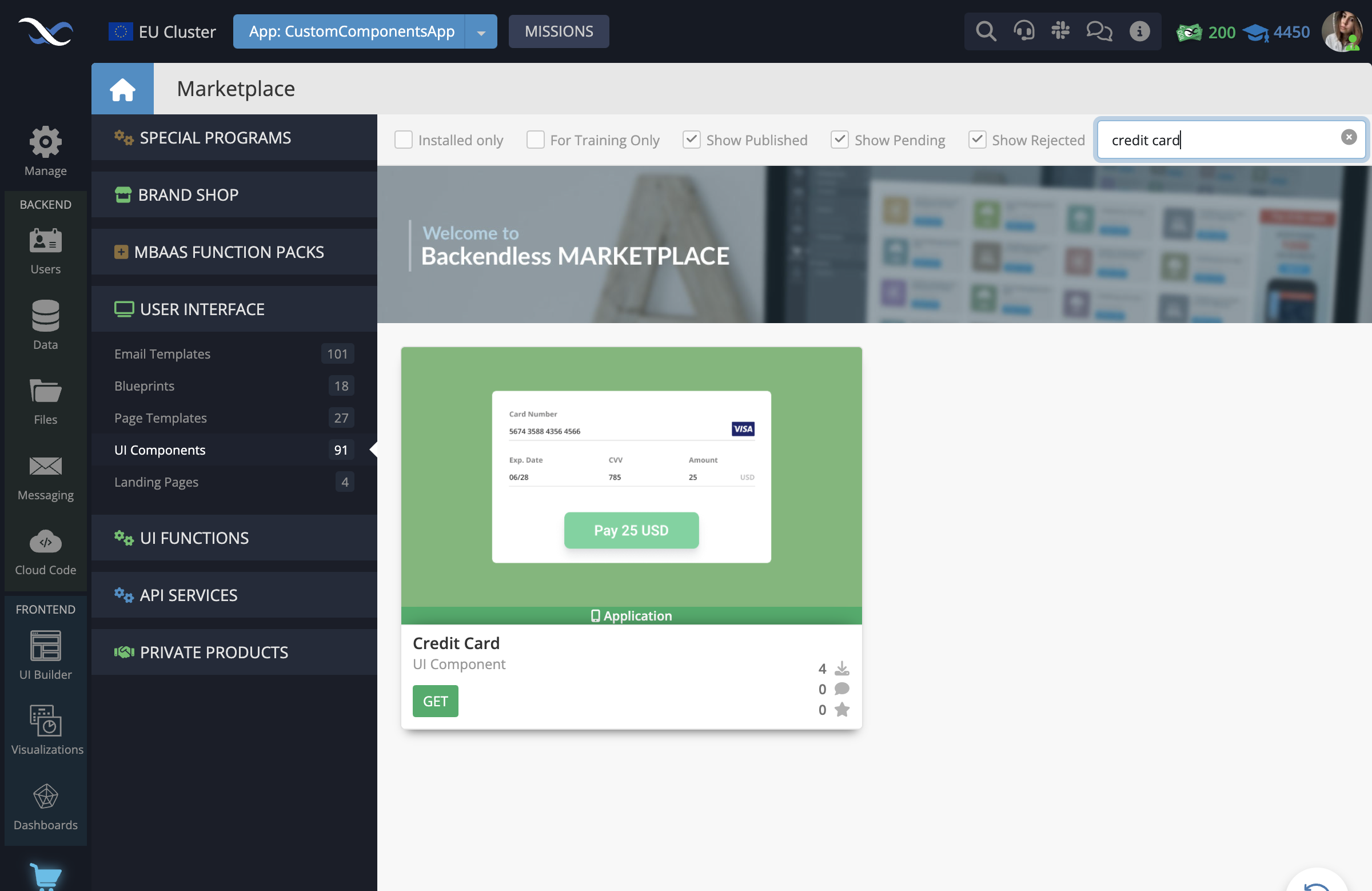This screenshot has width=1372, height=891.
Task: Expand User Interface section
Action: (x=201, y=308)
